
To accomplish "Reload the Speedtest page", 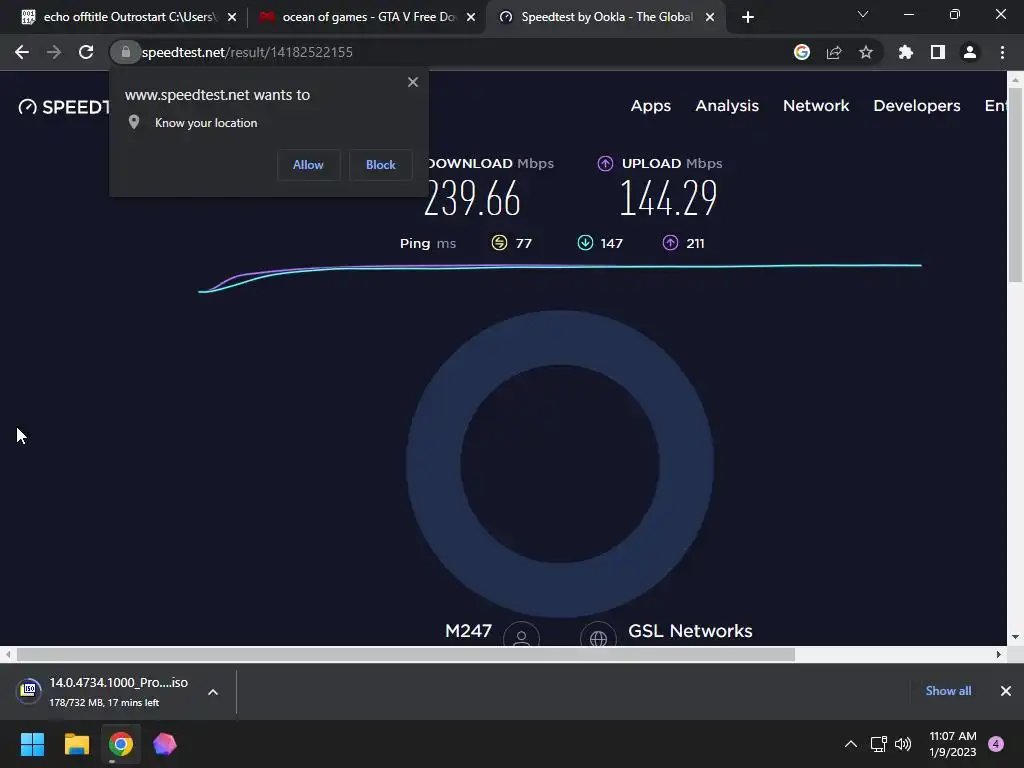I will click(86, 52).
